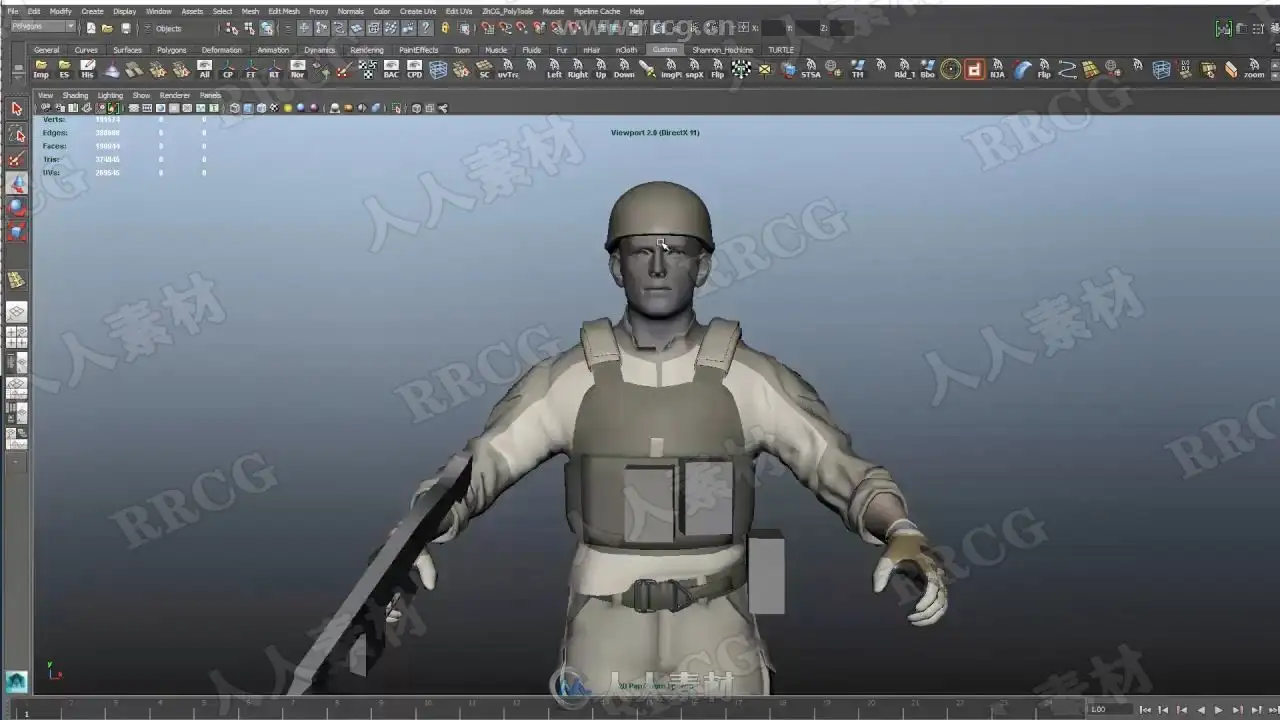The height and width of the screenshot is (720, 1280).
Task: Click the Verts label in the heads-up display
Action: coord(53,120)
